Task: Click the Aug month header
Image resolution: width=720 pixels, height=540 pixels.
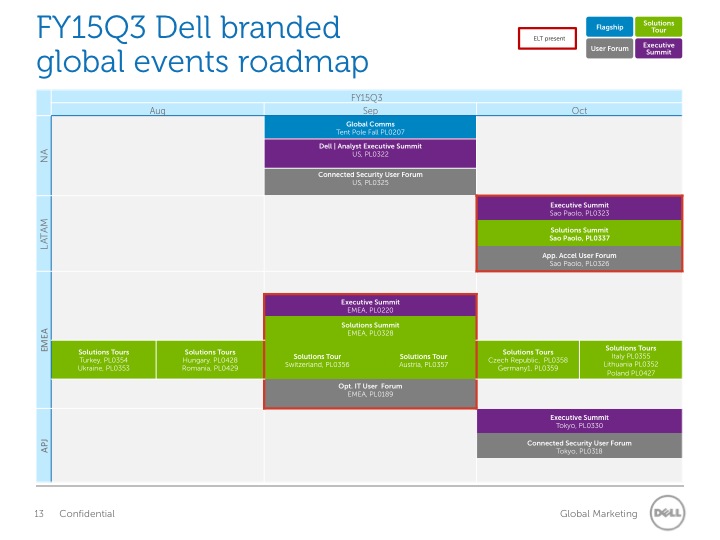Action: (x=158, y=110)
